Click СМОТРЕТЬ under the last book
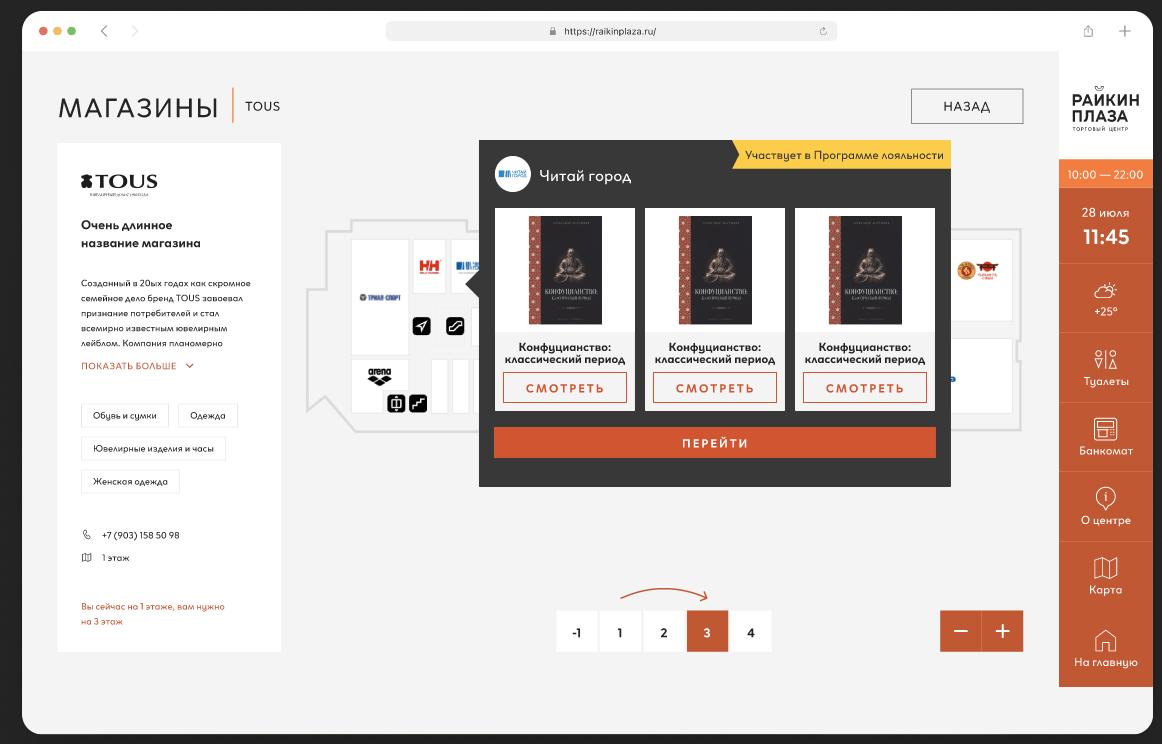The height and width of the screenshot is (744, 1162). pyautogui.click(x=865, y=388)
